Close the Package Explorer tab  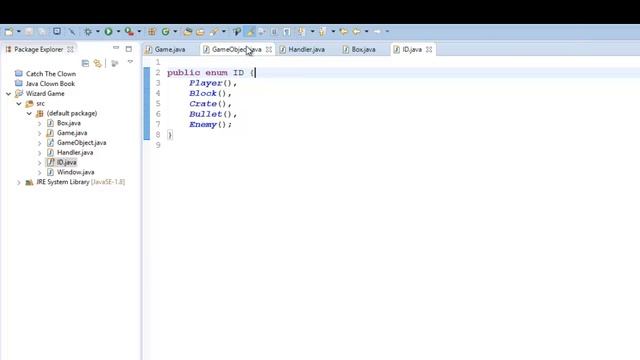click(70, 49)
